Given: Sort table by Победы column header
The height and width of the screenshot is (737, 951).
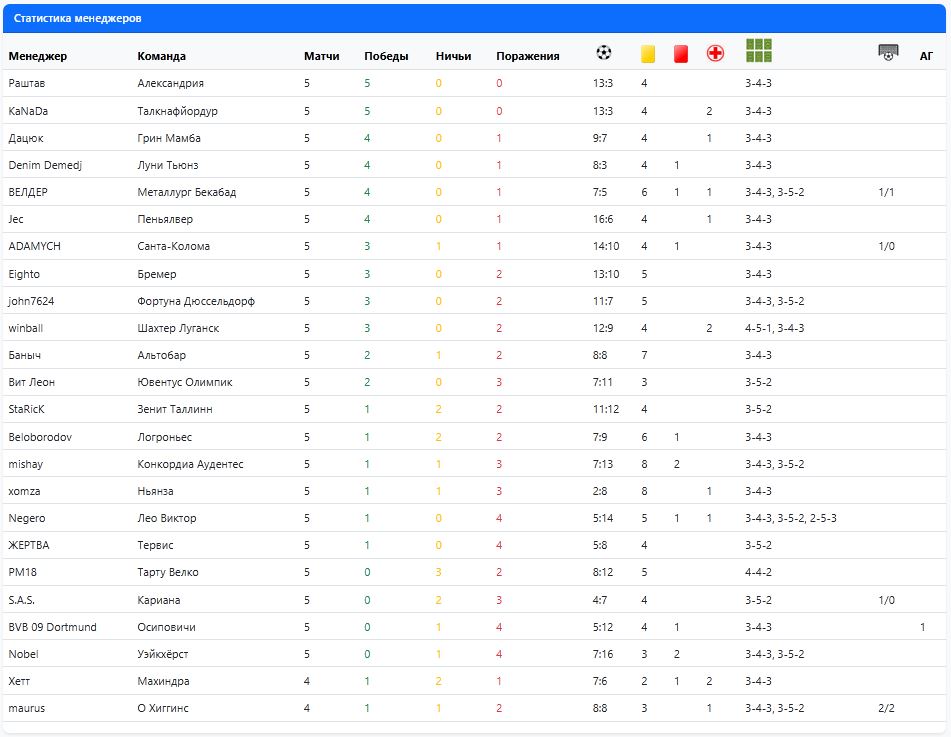Looking at the screenshot, I should click(386, 57).
